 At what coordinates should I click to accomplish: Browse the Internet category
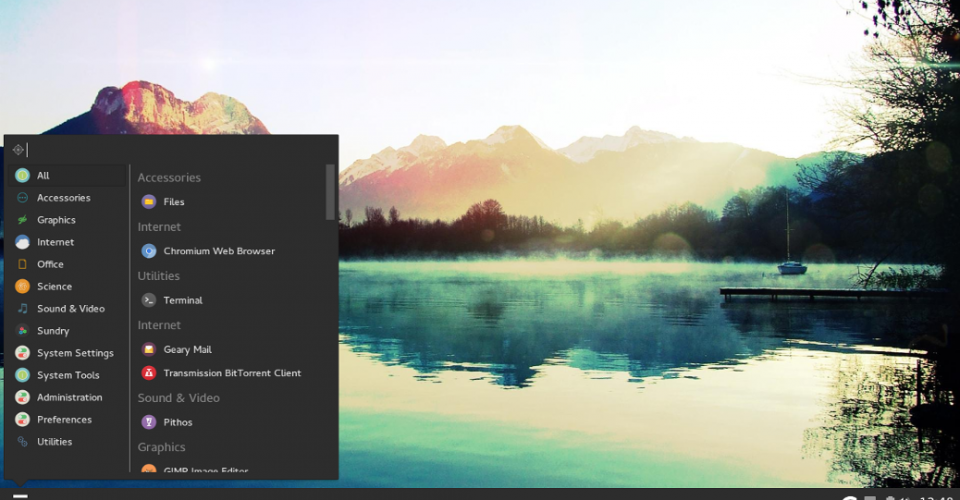point(55,242)
